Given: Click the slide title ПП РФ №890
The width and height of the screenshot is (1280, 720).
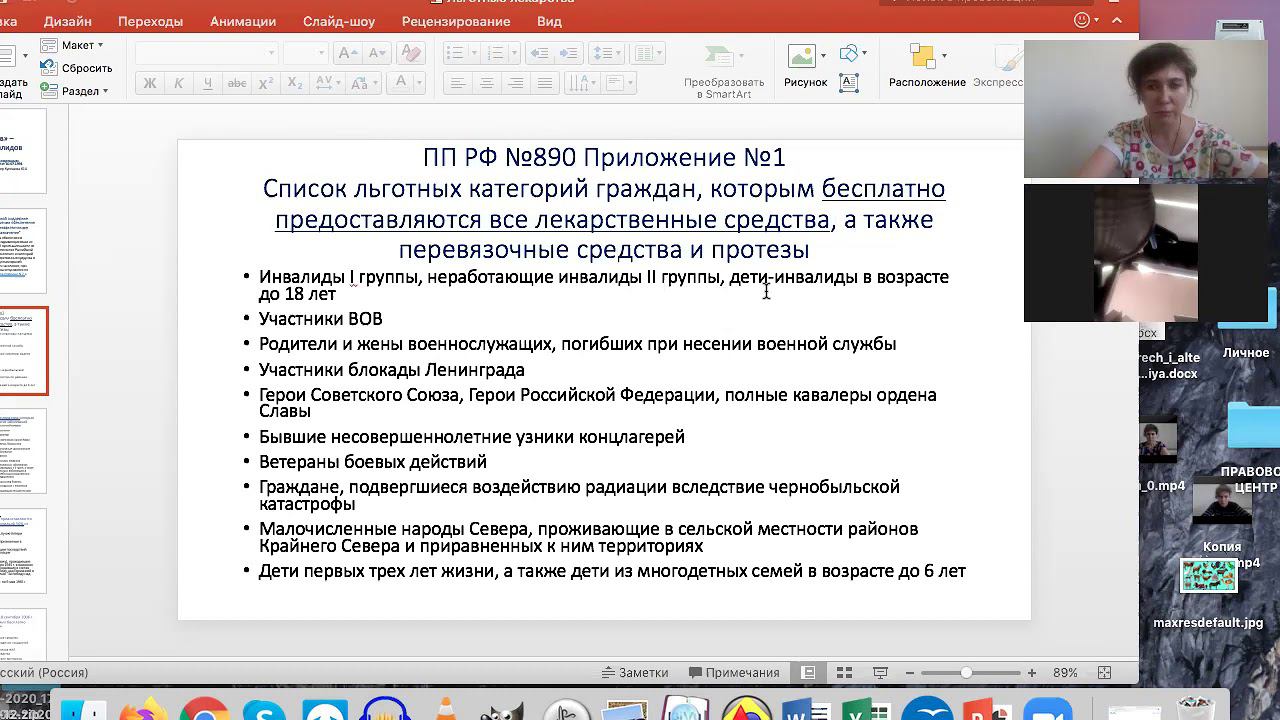Looking at the screenshot, I should click(604, 157).
